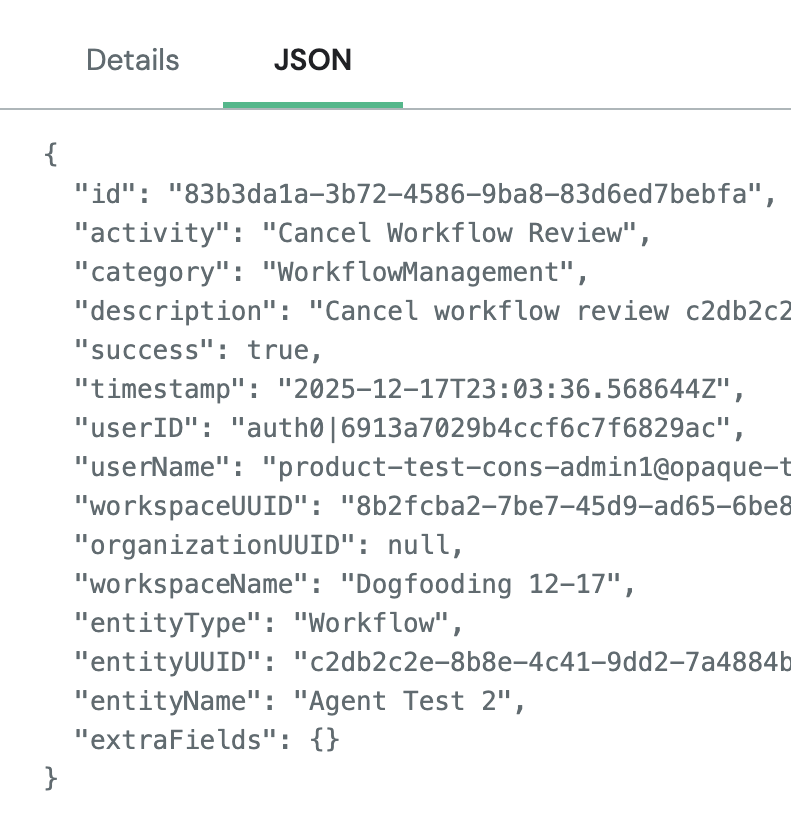
Task: Click the timestamp value 2025-12-17T23:03:36.568644Z
Action: 510,389
